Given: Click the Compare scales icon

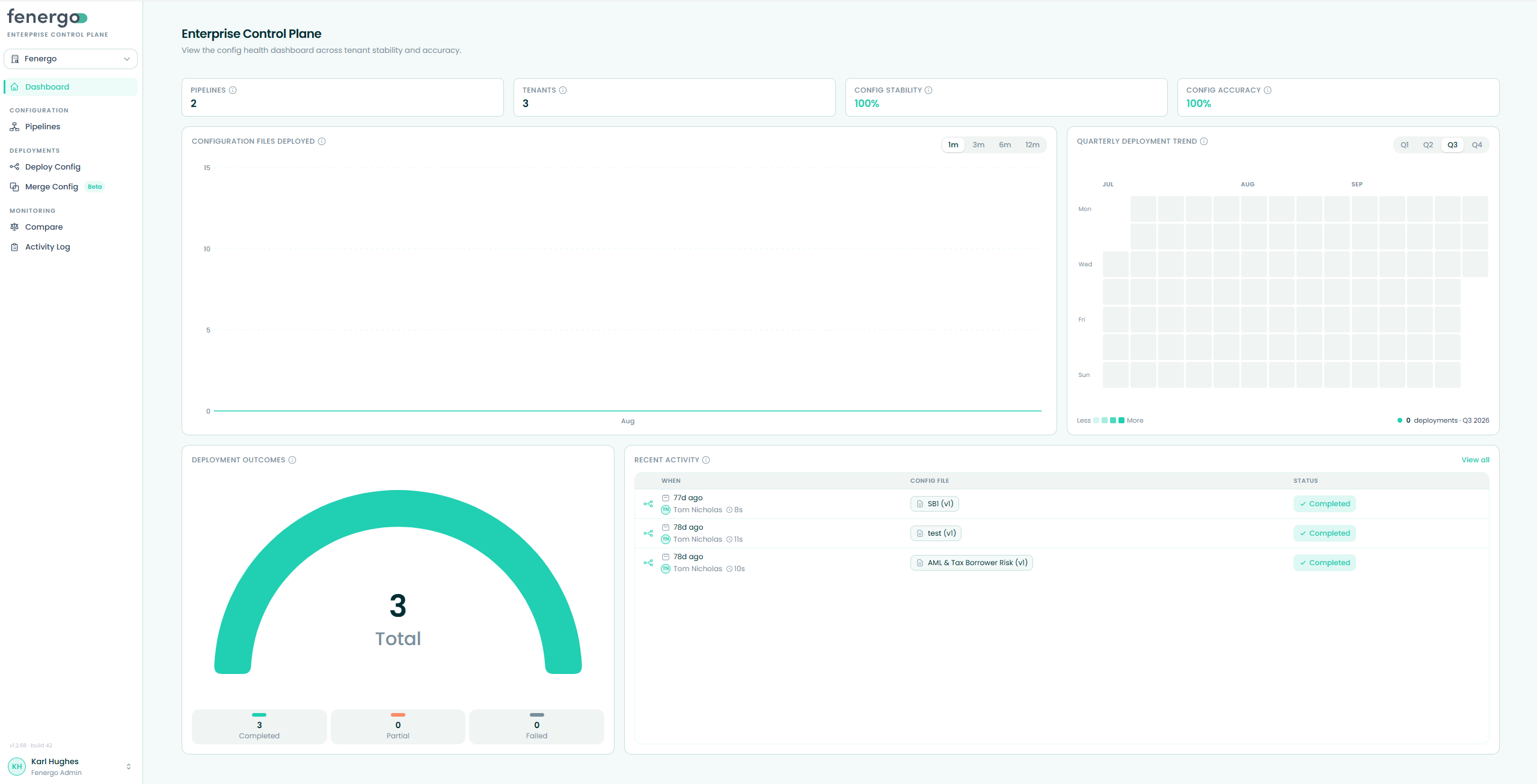Looking at the screenshot, I should [14, 227].
